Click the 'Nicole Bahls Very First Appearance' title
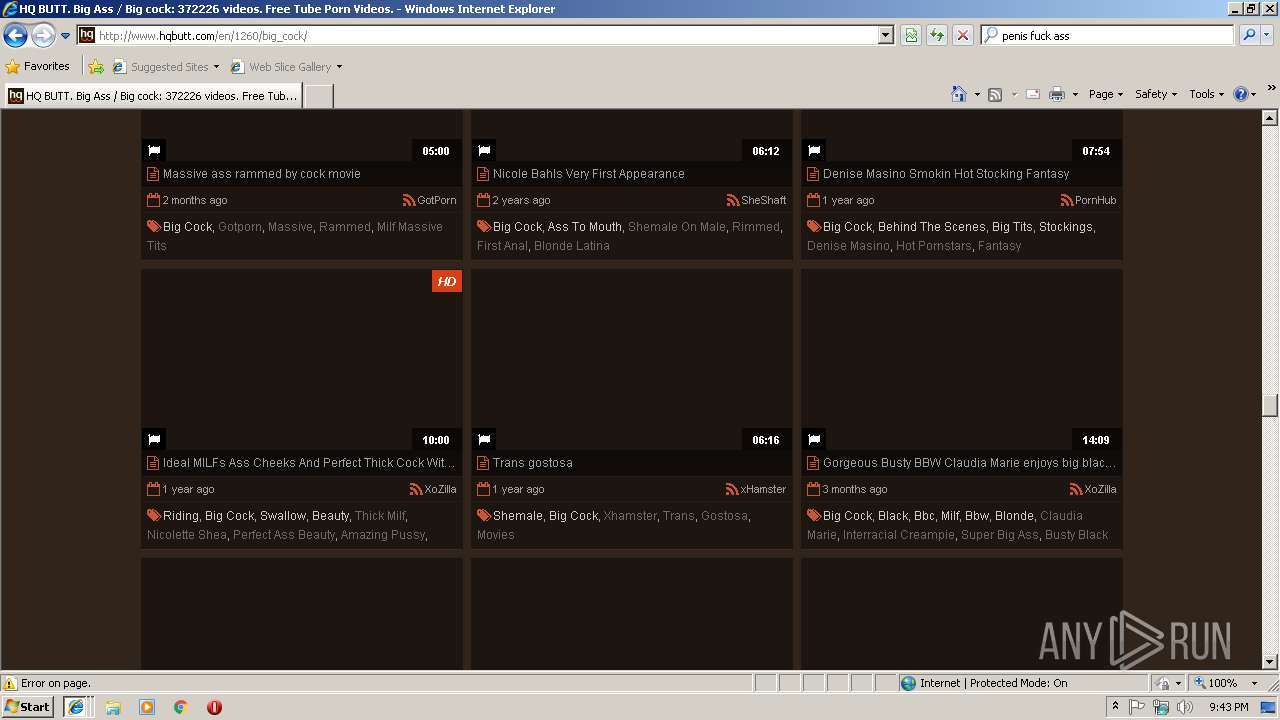The width and height of the screenshot is (1280, 720). (x=589, y=174)
